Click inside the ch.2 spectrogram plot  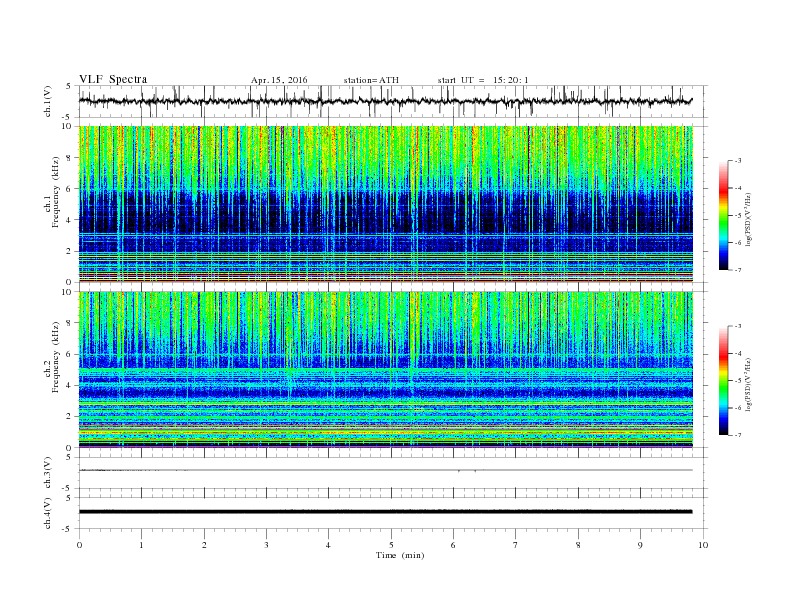pyautogui.click(x=386, y=369)
